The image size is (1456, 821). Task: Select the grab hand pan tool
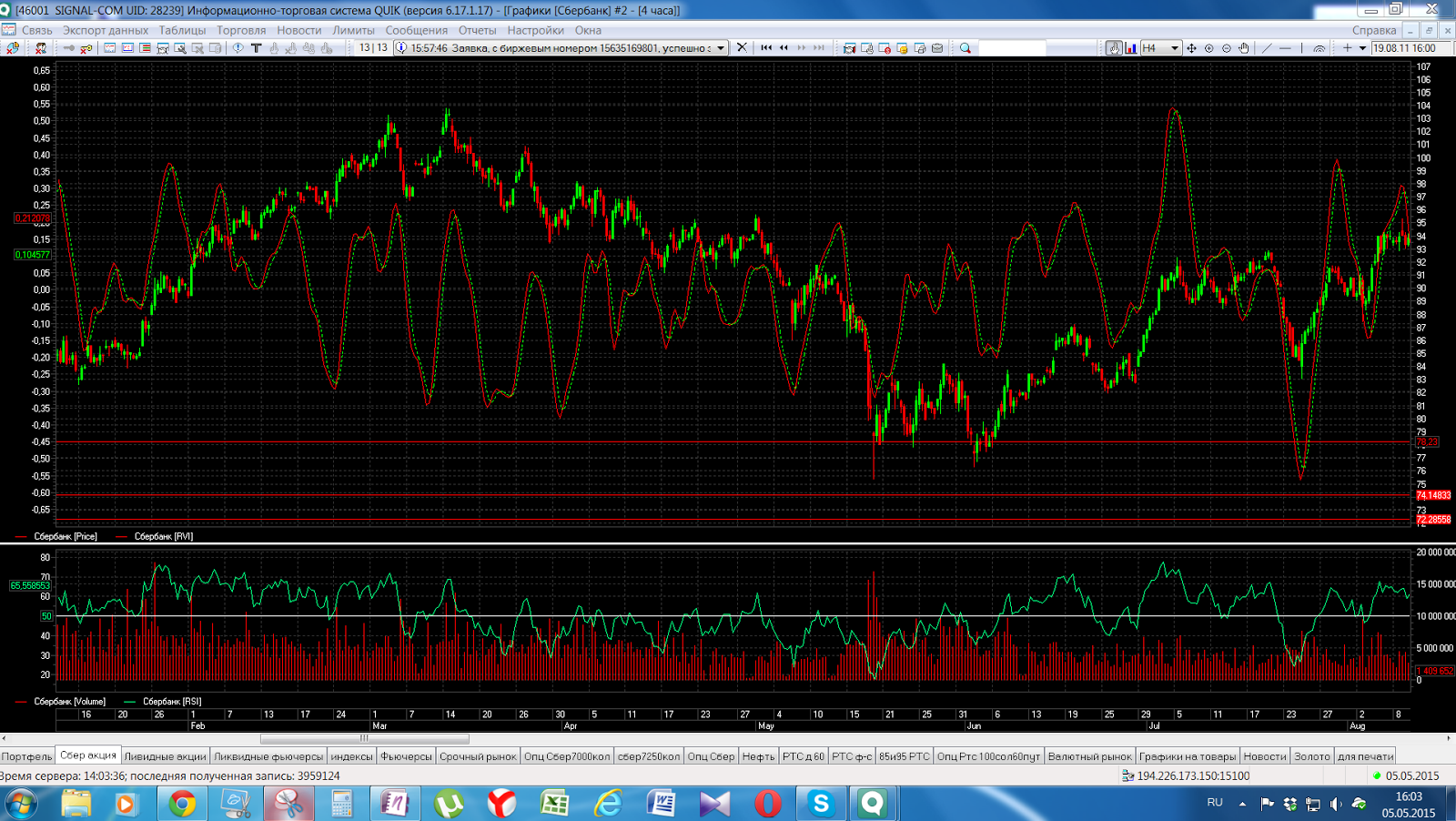[x=1243, y=47]
